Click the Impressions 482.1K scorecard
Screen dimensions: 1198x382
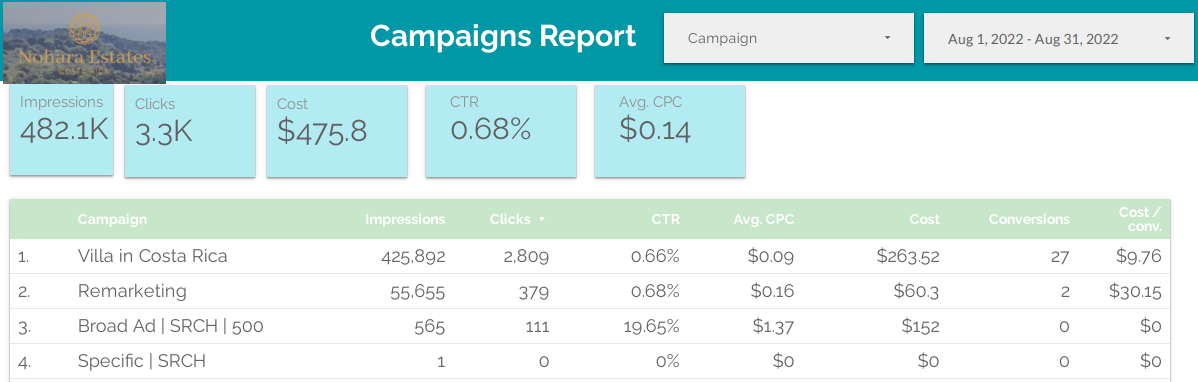coord(61,130)
